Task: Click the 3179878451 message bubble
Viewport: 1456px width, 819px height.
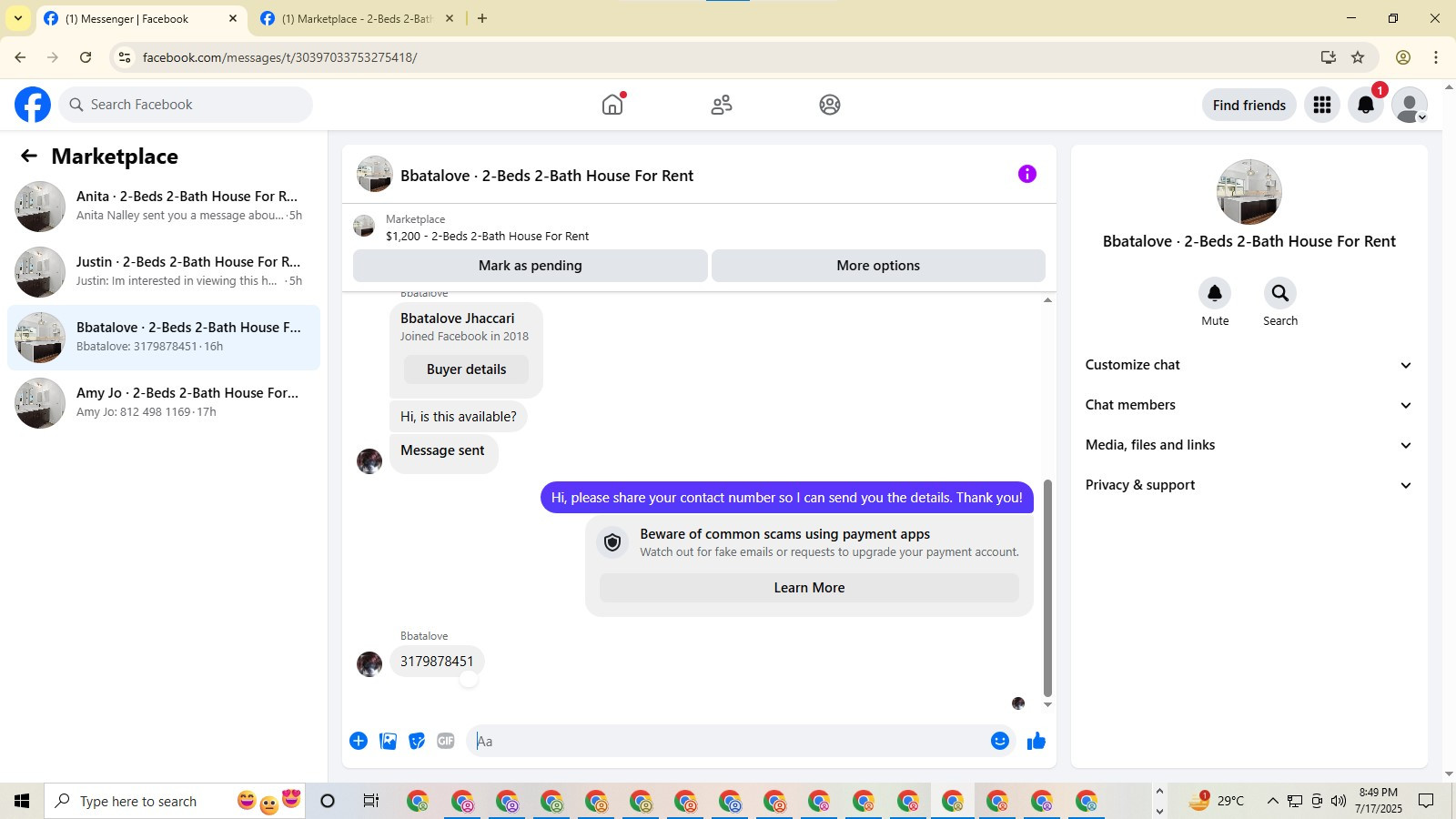Action: [437, 662]
